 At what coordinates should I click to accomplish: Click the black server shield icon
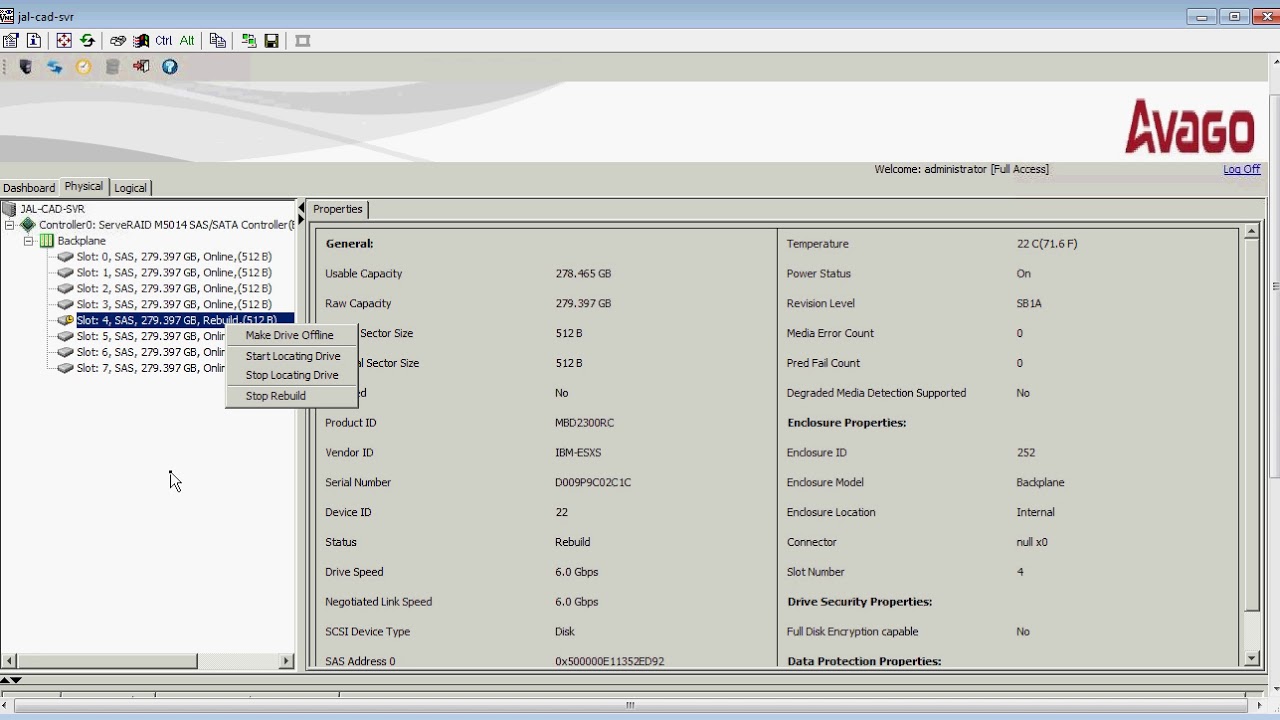pyautogui.click(x=26, y=67)
